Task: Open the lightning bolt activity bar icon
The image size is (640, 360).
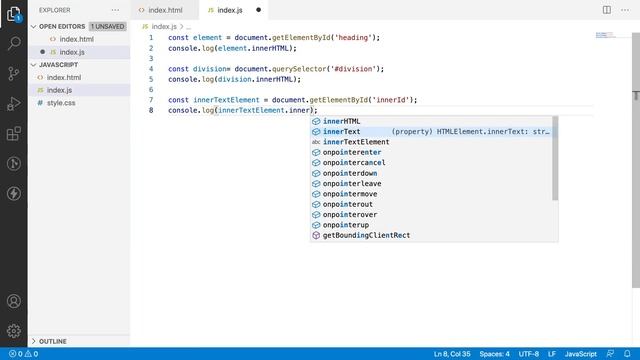Action: pos(14,193)
